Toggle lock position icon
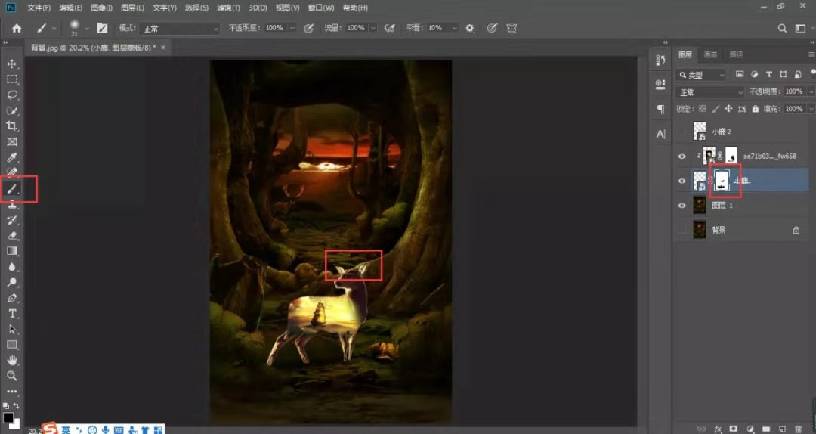The image size is (816, 434). (x=729, y=109)
